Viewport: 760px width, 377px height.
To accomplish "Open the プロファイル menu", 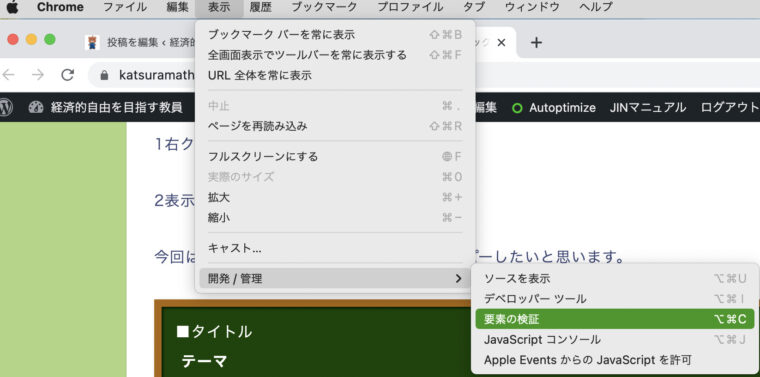I will click(410, 7).
